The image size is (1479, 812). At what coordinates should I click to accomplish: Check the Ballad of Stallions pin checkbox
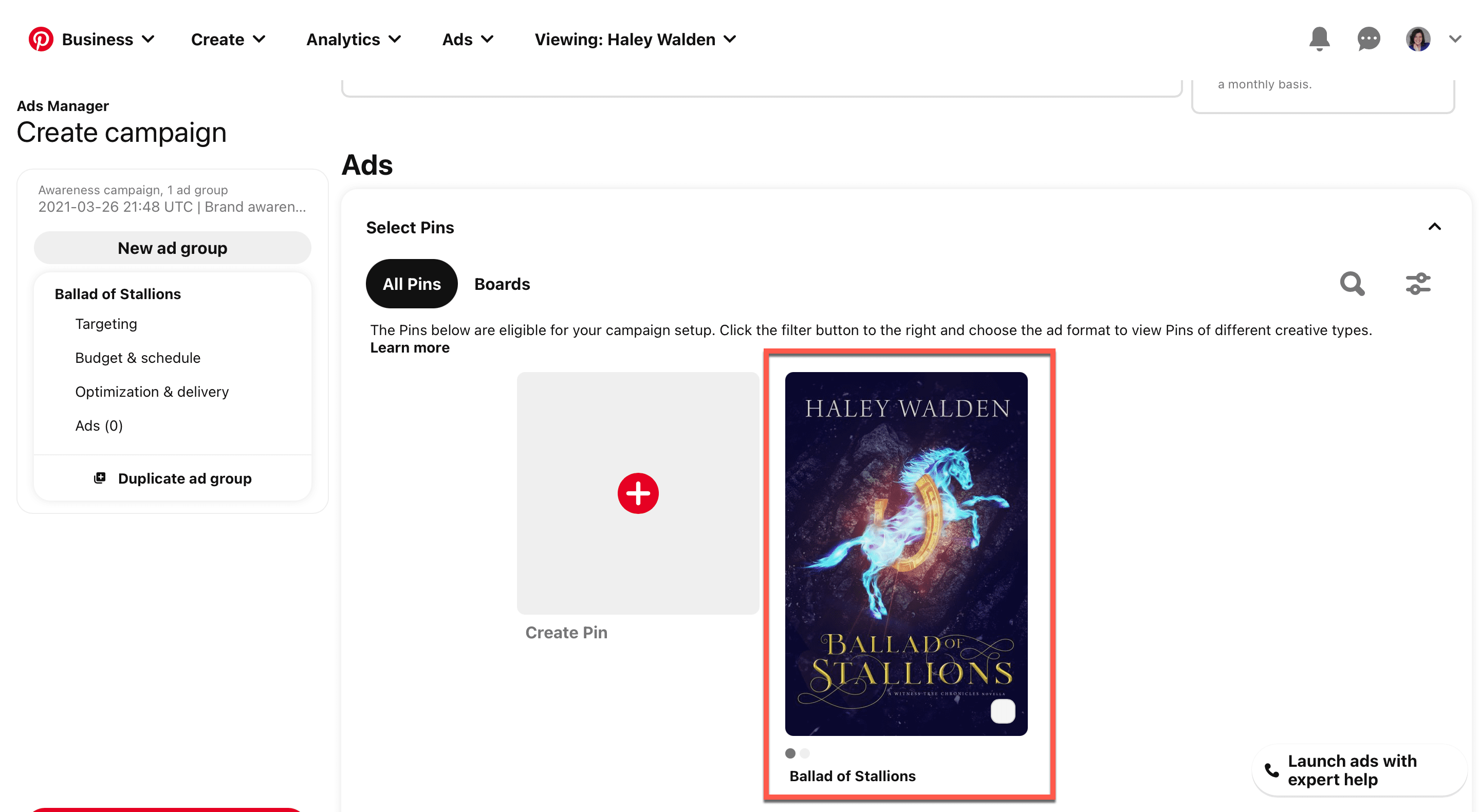click(1003, 711)
